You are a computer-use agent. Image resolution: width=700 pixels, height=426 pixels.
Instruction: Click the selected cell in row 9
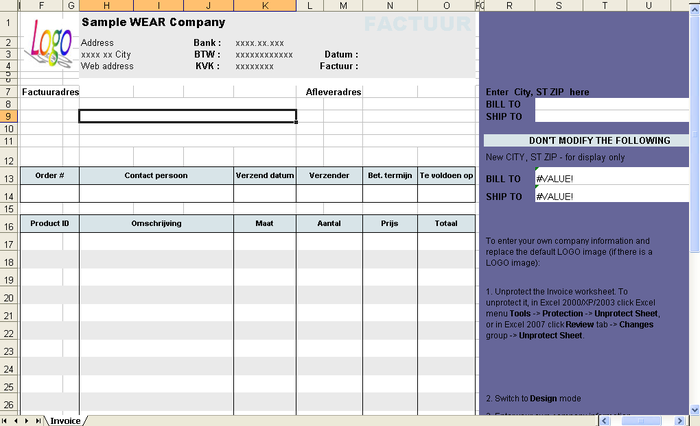point(188,116)
